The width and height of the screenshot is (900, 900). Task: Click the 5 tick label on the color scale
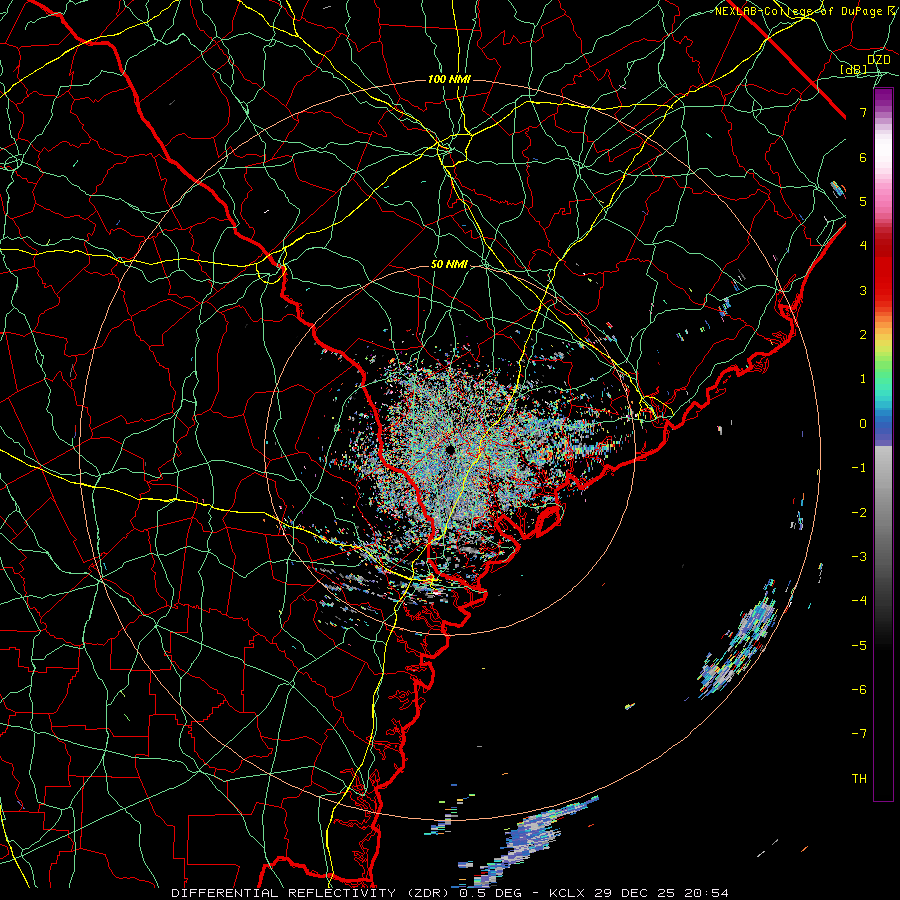[x=863, y=201]
